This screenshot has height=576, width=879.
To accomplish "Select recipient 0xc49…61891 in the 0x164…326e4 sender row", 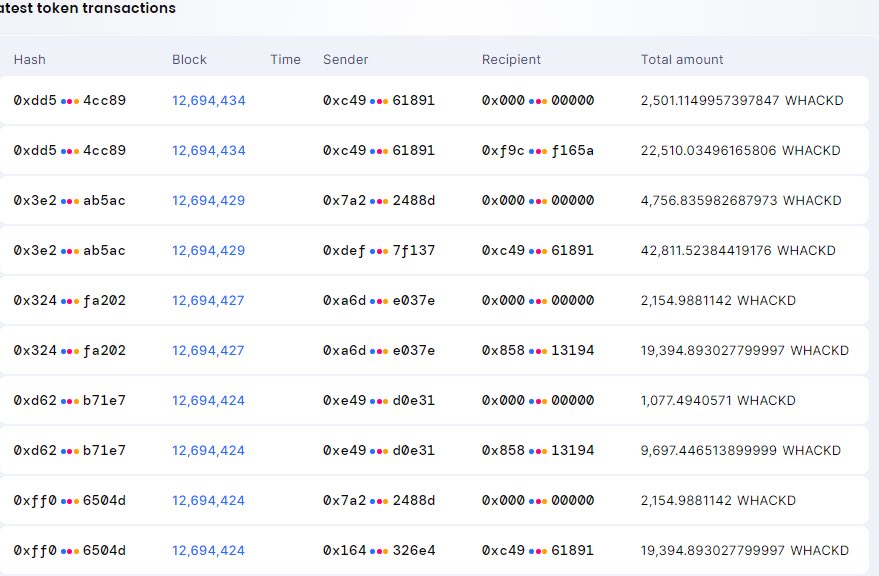I will tap(538, 550).
